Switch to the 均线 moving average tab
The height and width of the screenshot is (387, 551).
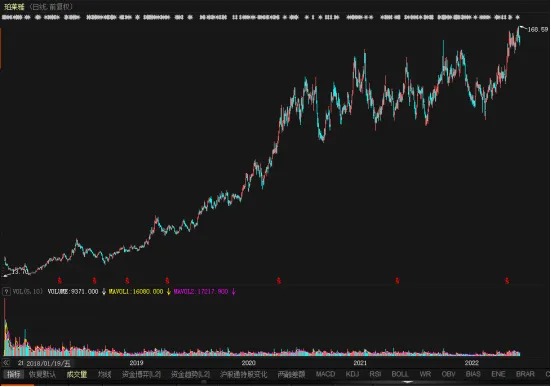pyautogui.click(x=104, y=374)
